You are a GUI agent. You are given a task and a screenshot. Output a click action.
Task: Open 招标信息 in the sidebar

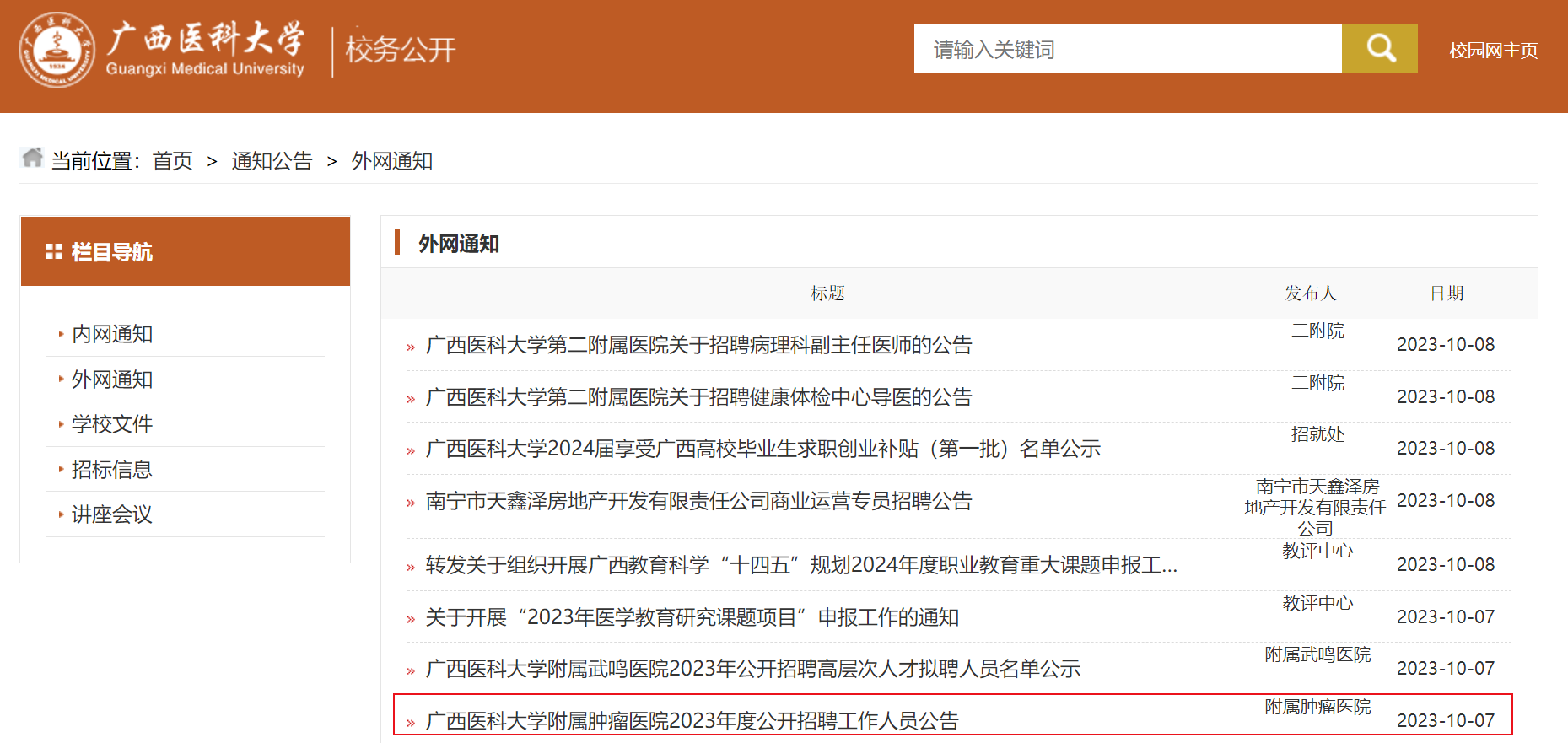coord(112,470)
